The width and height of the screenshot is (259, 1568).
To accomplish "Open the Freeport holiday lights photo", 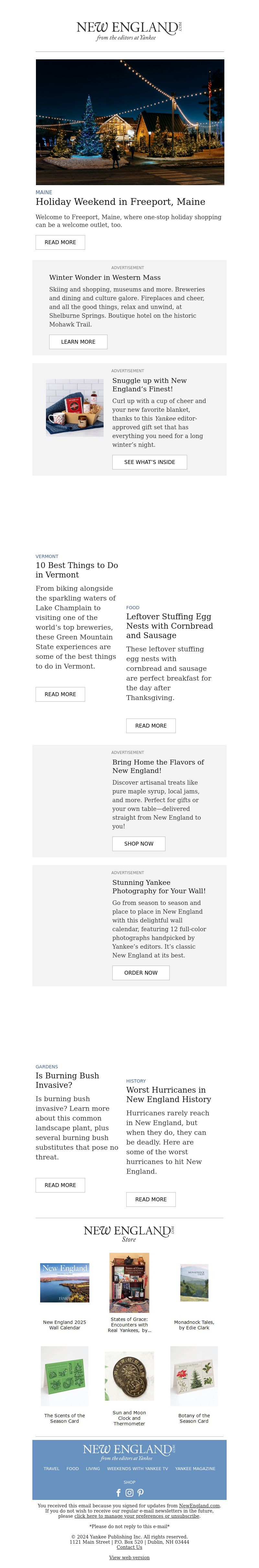I will pyautogui.click(x=129, y=122).
